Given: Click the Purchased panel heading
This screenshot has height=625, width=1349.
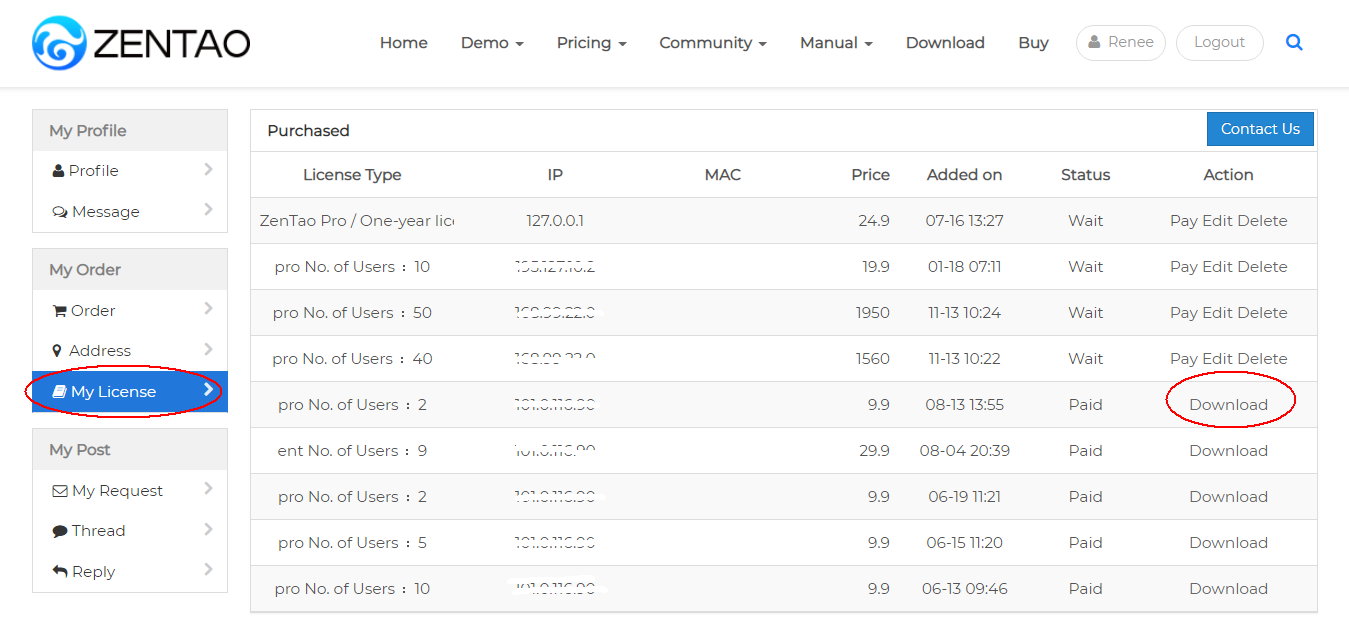Looking at the screenshot, I should [308, 130].
